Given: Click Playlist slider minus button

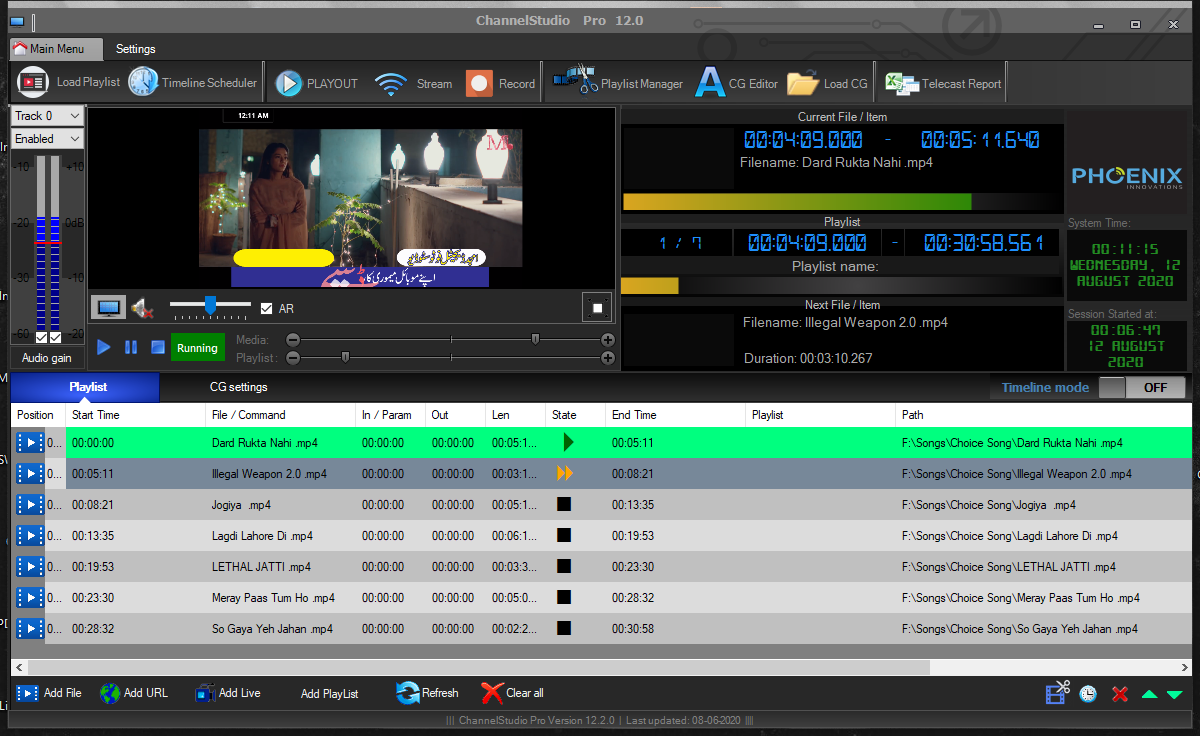Looking at the screenshot, I should click(293, 357).
